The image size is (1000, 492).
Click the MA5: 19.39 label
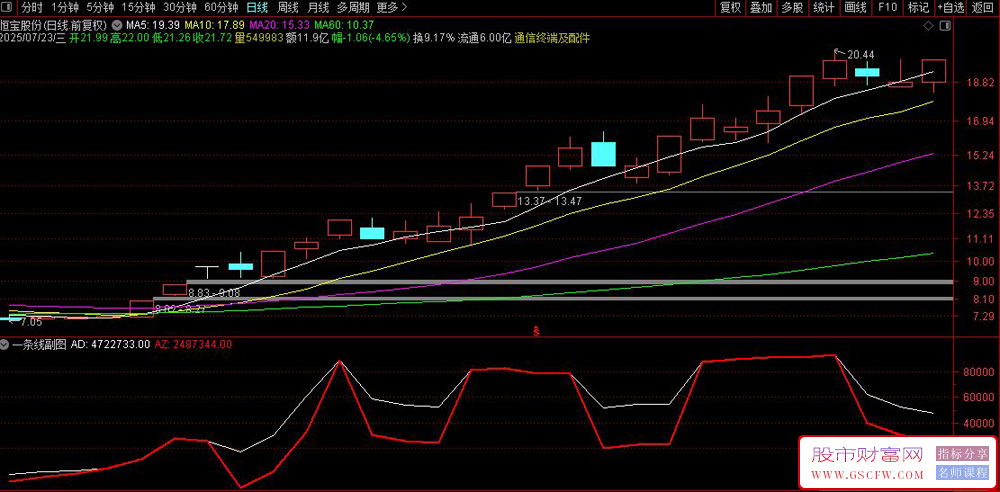[152, 25]
